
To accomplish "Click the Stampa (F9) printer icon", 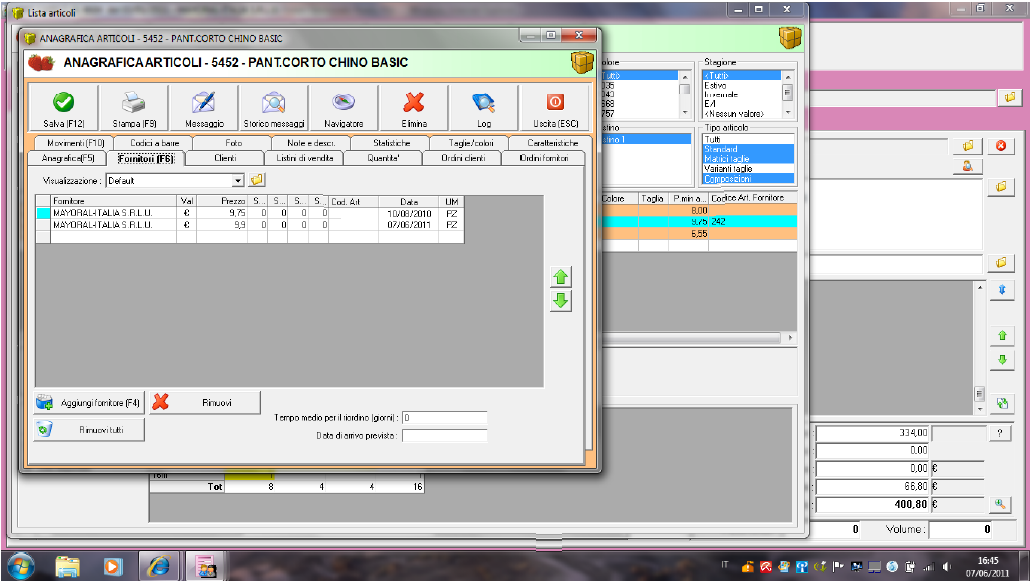I will (134, 102).
